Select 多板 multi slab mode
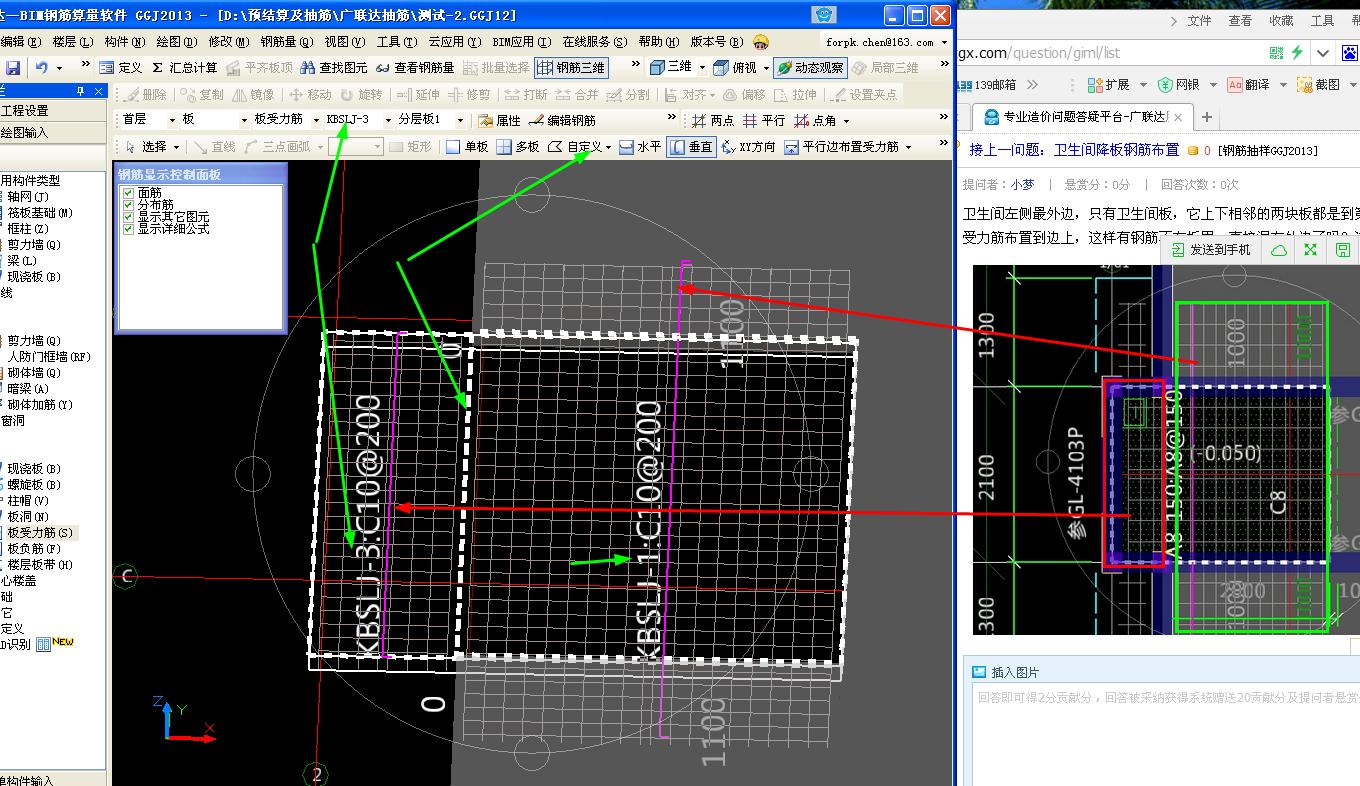Screen dimensions: 1360x786 (518, 147)
